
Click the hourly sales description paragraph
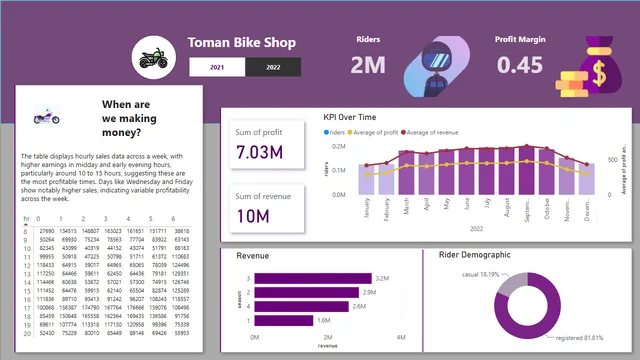pos(107,178)
